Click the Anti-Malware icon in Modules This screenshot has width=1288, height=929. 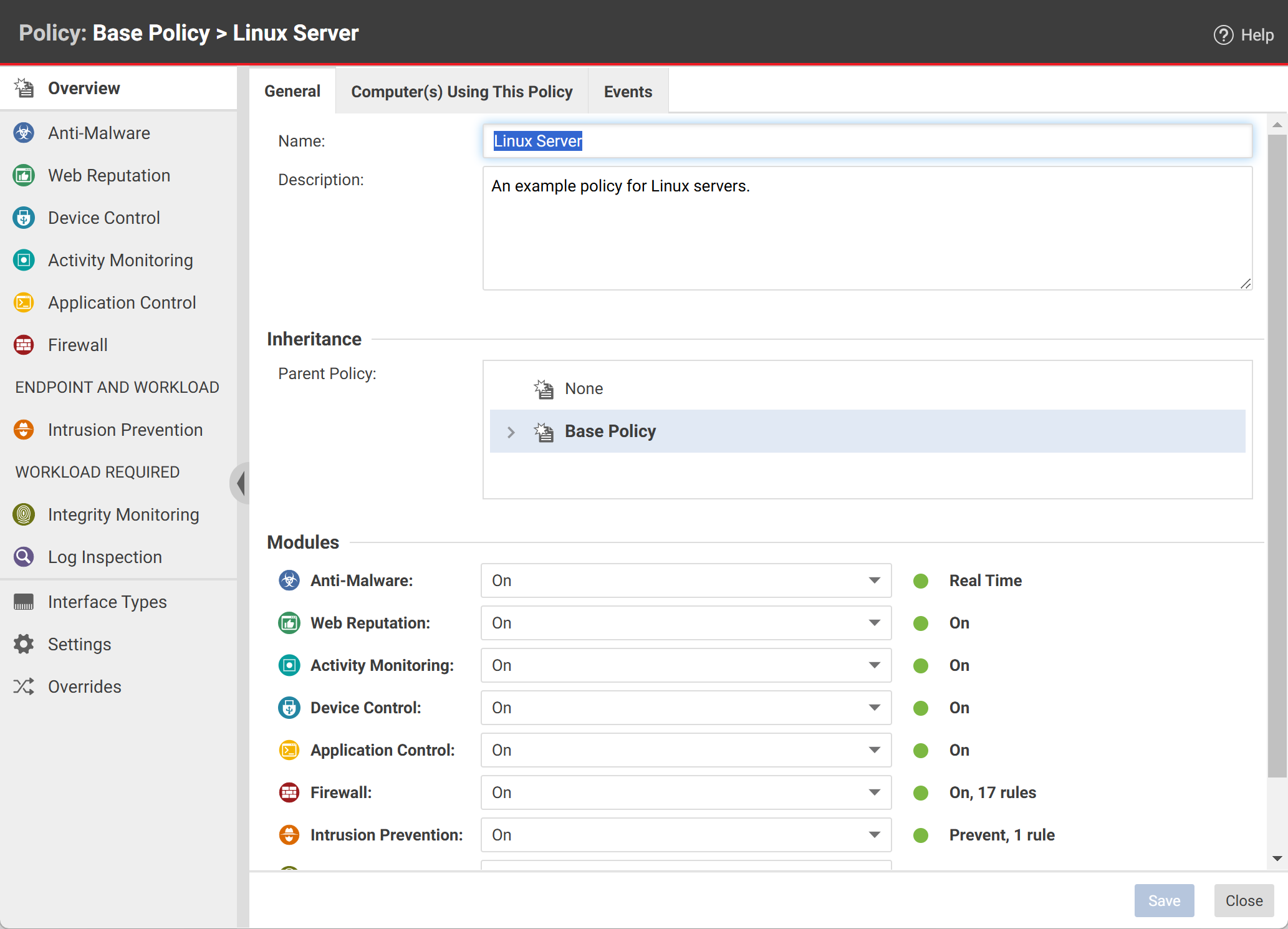click(x=289, y=580)
